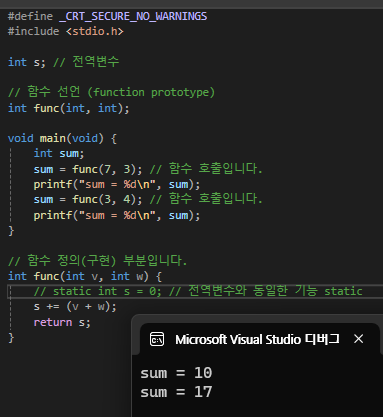Click the 함수 정의(구현) 부분입니다 comment
The image size is (383, 417).
pos(97,260)
